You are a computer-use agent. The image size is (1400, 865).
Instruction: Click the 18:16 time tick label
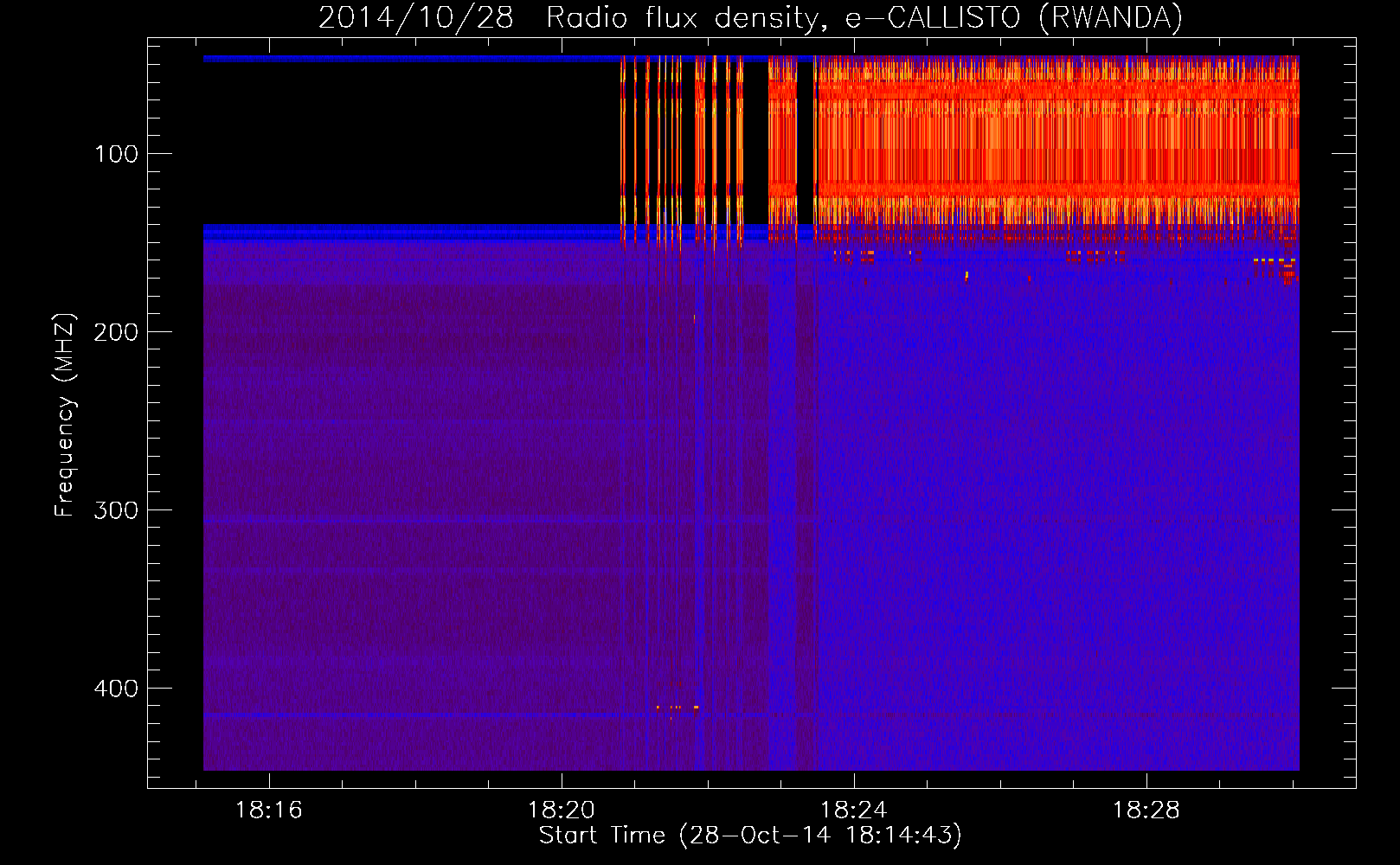pyautogui.click(x=269, y=811)
